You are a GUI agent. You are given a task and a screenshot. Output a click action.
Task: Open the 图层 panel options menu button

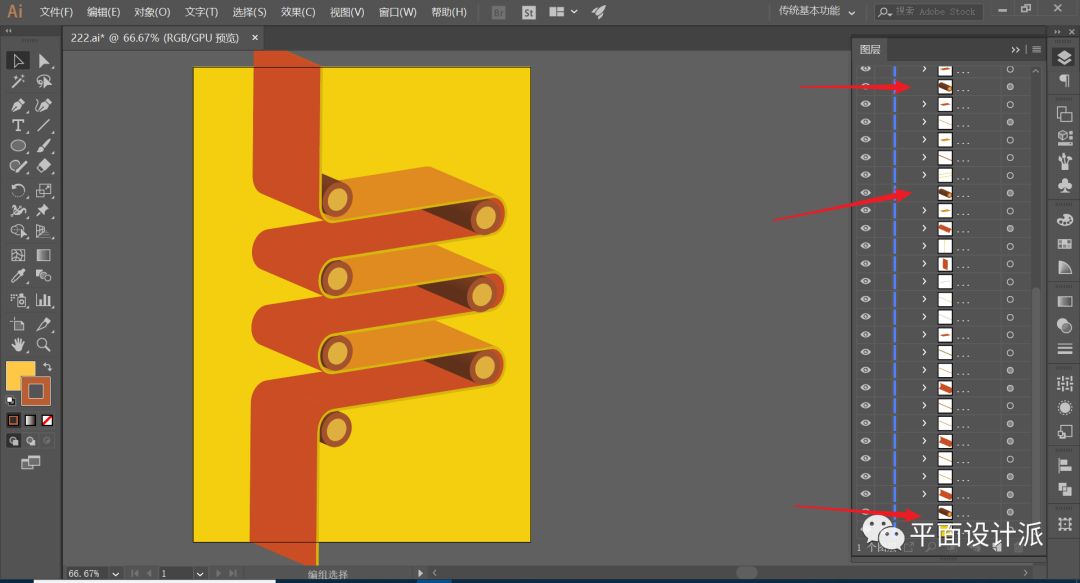pos(1037,49)
